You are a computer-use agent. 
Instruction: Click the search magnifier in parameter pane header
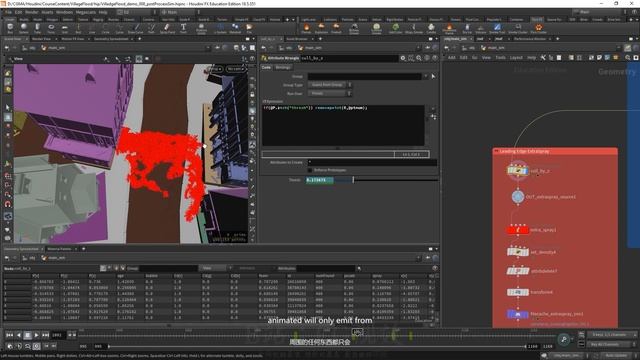(419, 58)
